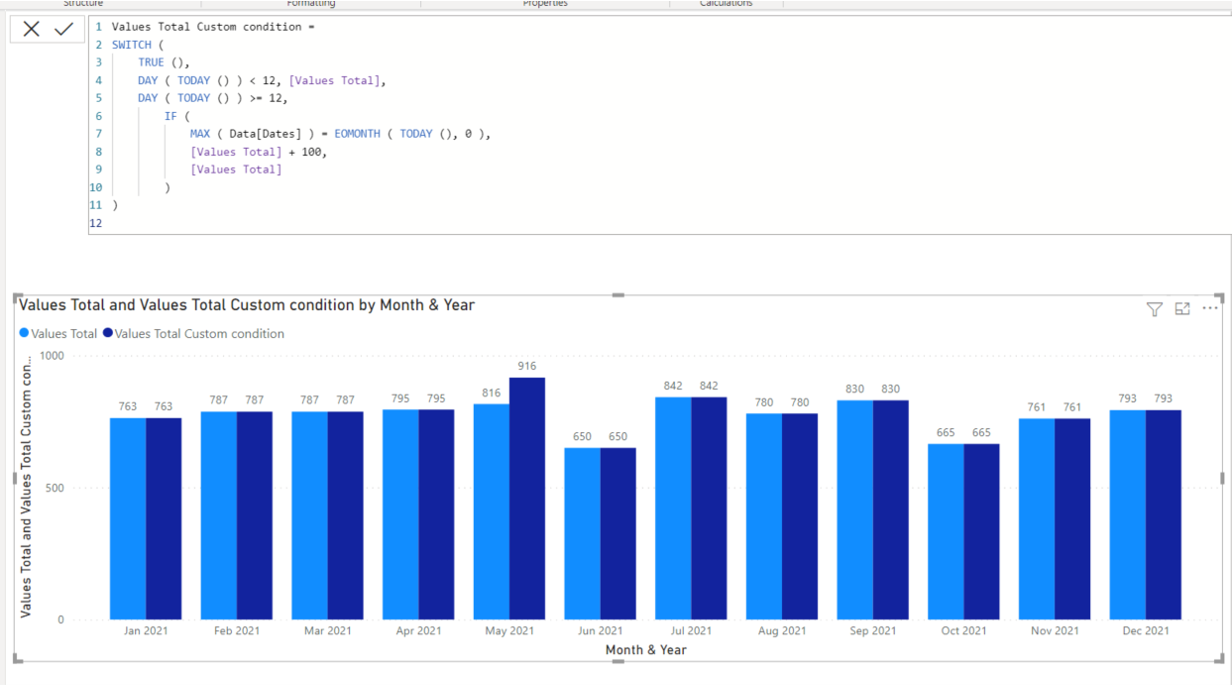Click the [Values Total] + 100 line
Screen dimensions: 1232x685
[258, 152]
